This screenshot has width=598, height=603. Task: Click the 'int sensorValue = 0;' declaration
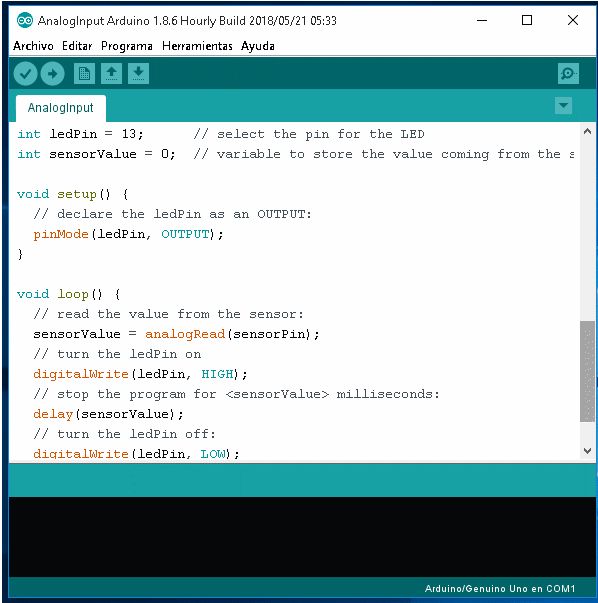click(x=96, y=154)
